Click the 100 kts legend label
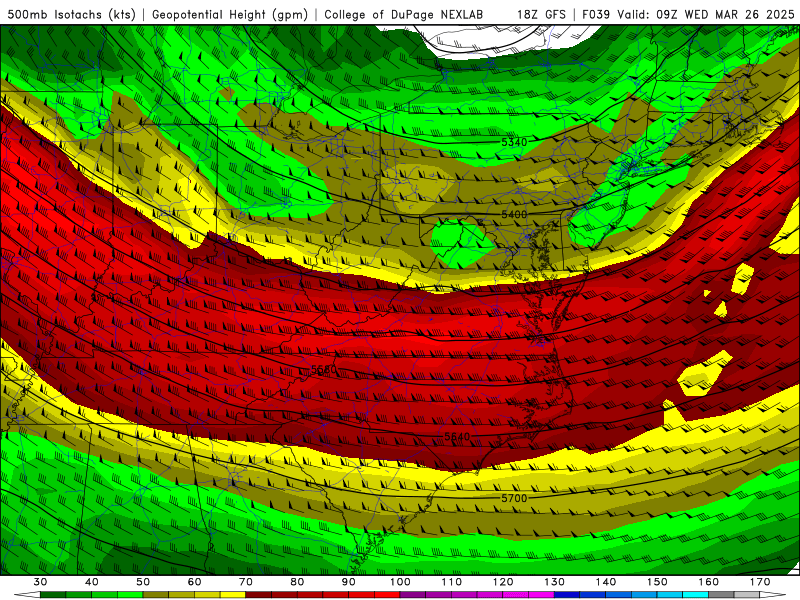This screenshot has width=800, height=600. point(400,582)
